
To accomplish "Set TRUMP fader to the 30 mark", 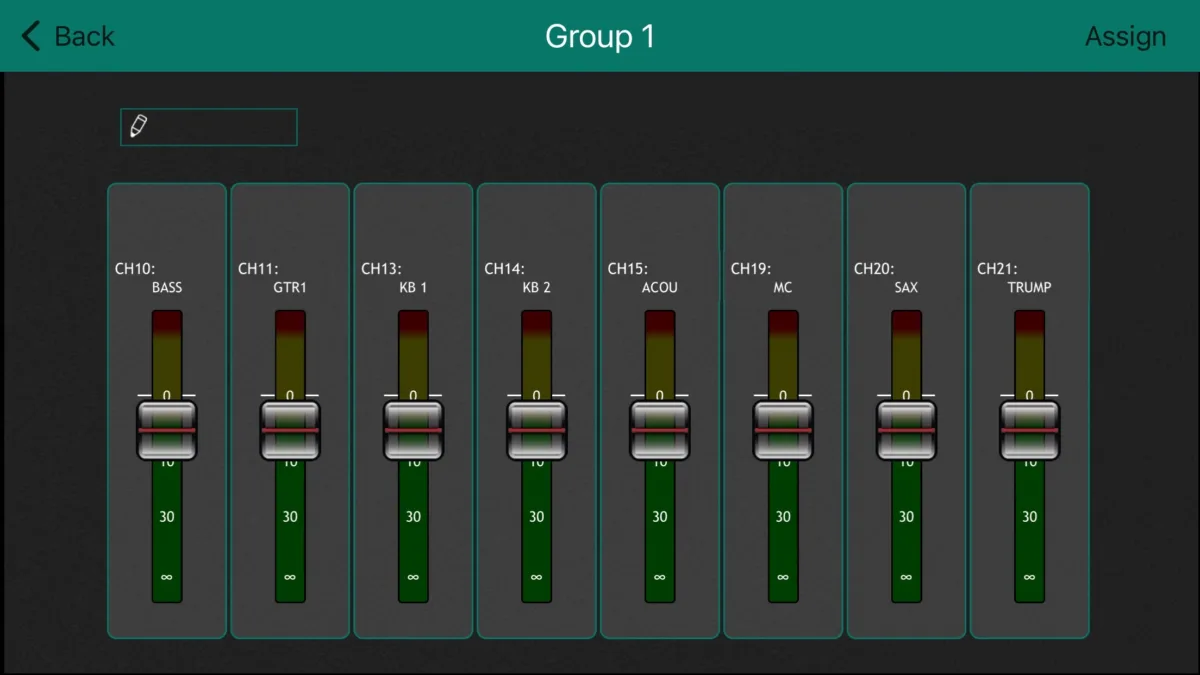I will point(1030,517).
